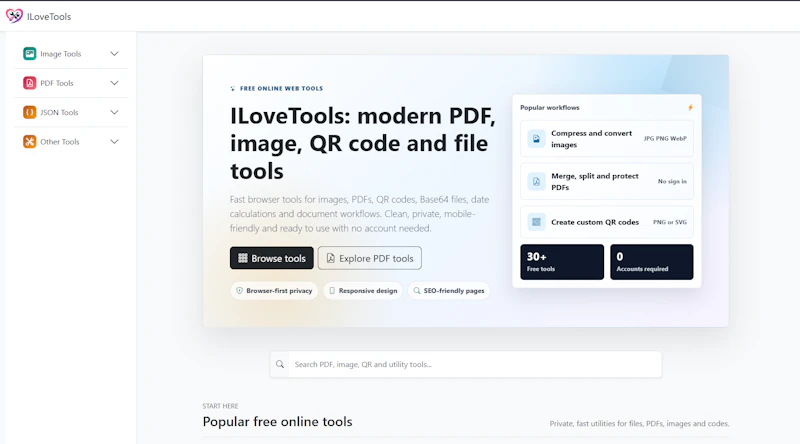Click the image icon beside Compress and convert
Viewport: 800px width, 444px height.
point(536,138)
